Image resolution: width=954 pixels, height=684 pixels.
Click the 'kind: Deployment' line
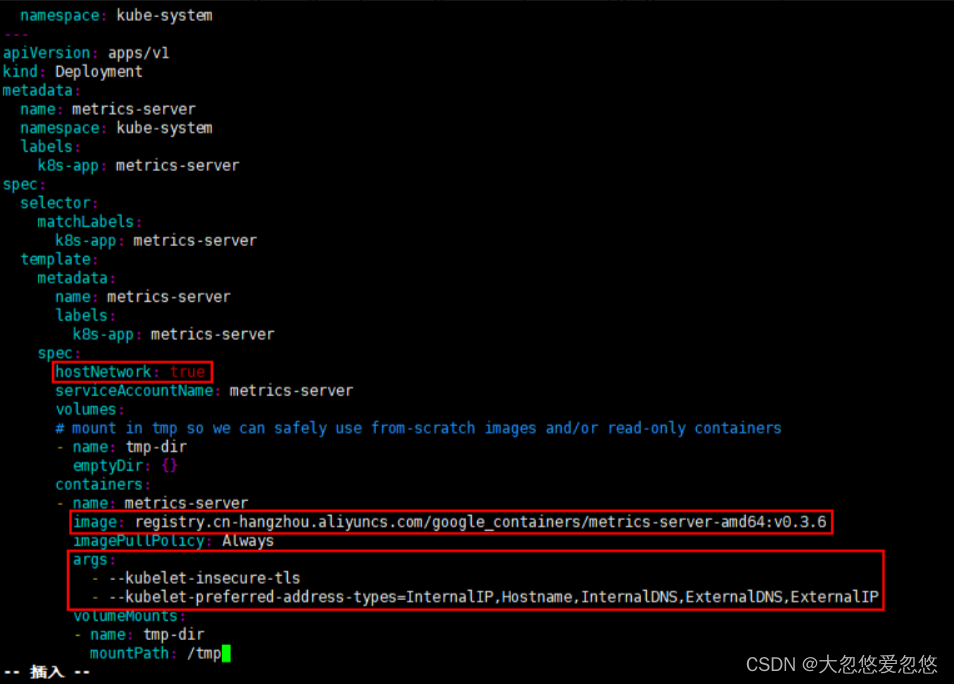point(72,72)
